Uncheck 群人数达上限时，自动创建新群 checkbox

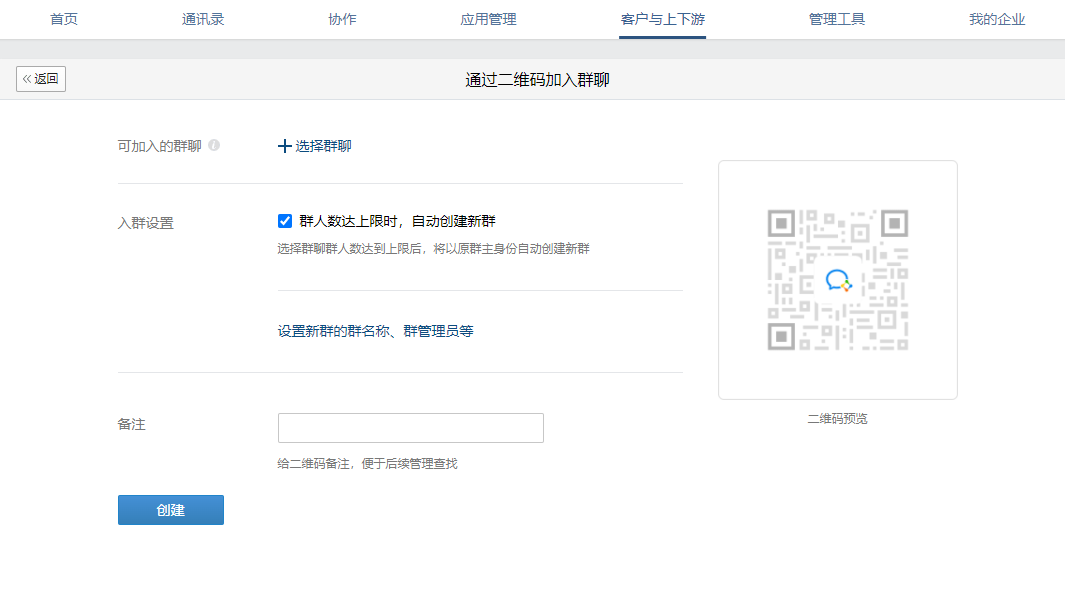(x=285, y=221)
